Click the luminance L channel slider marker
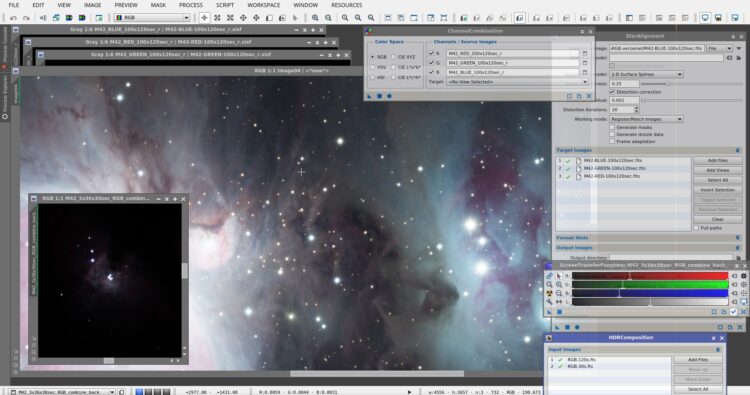750x395 pixels. [x=650, y=302]
